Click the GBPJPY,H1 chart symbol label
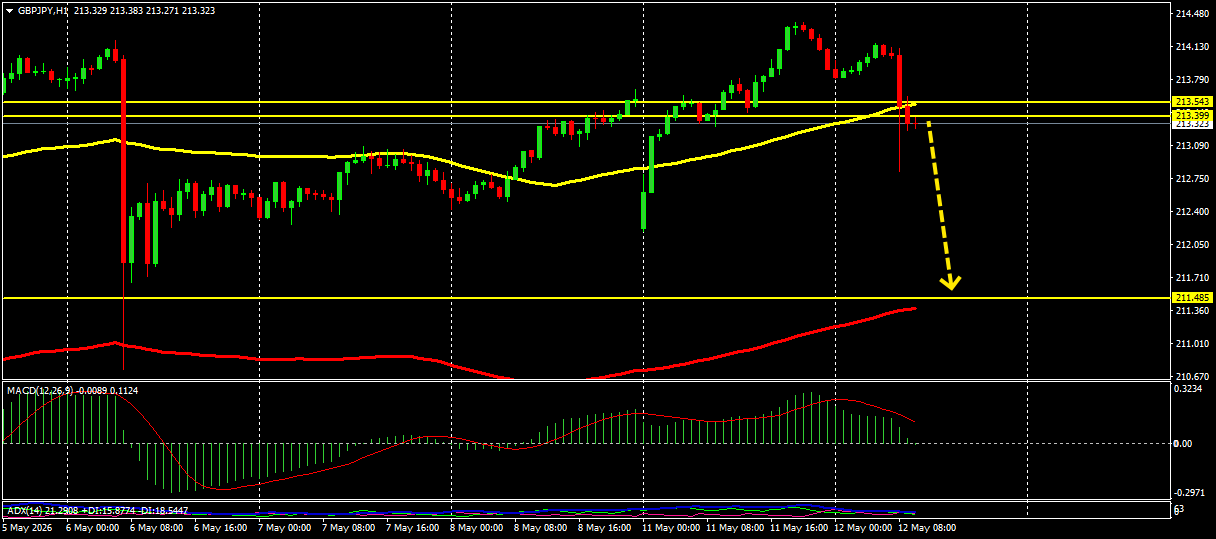 click(x=43, y=10)
